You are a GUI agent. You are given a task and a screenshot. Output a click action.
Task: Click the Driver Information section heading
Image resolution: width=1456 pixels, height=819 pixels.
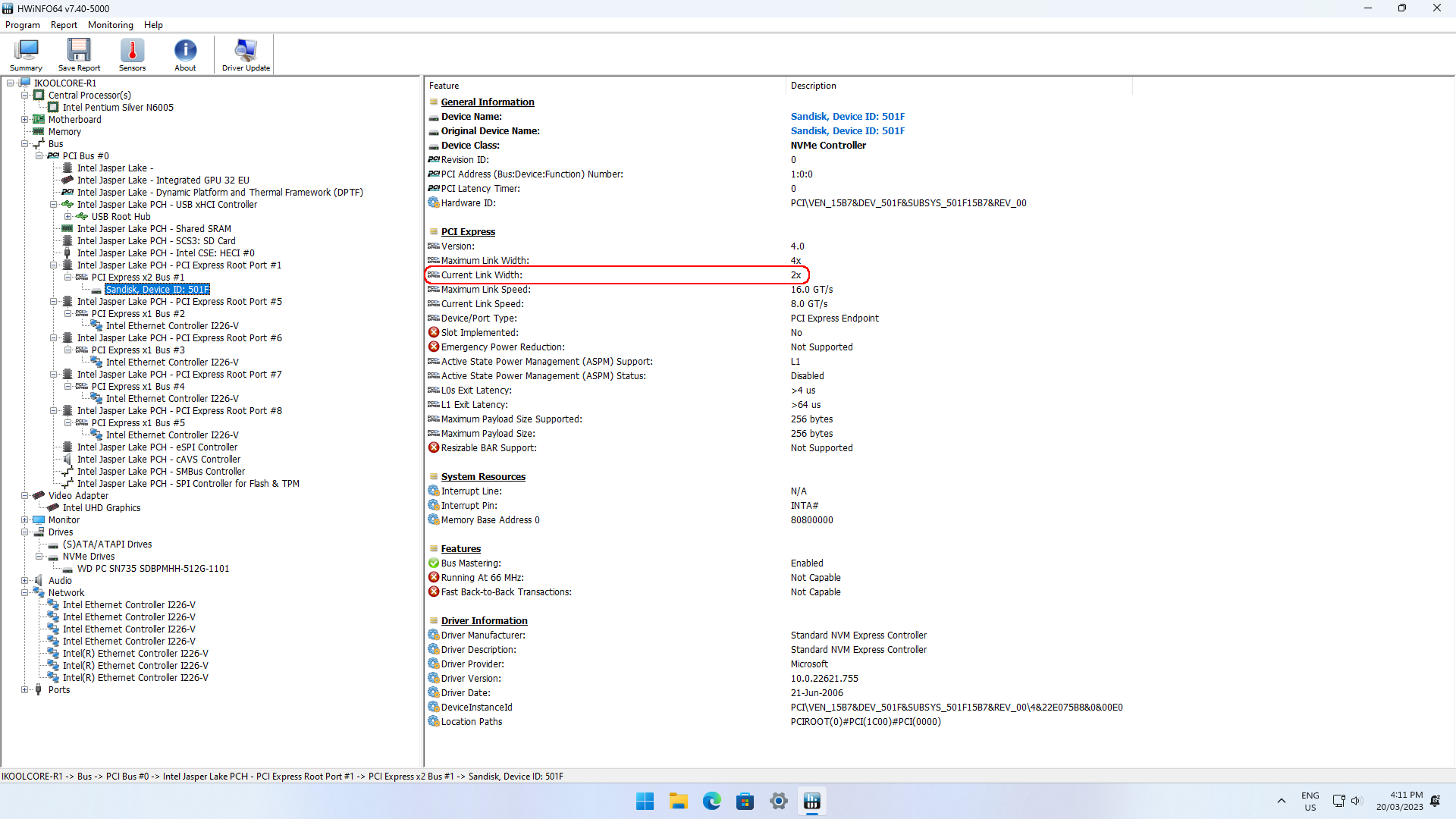coord(484,621)
